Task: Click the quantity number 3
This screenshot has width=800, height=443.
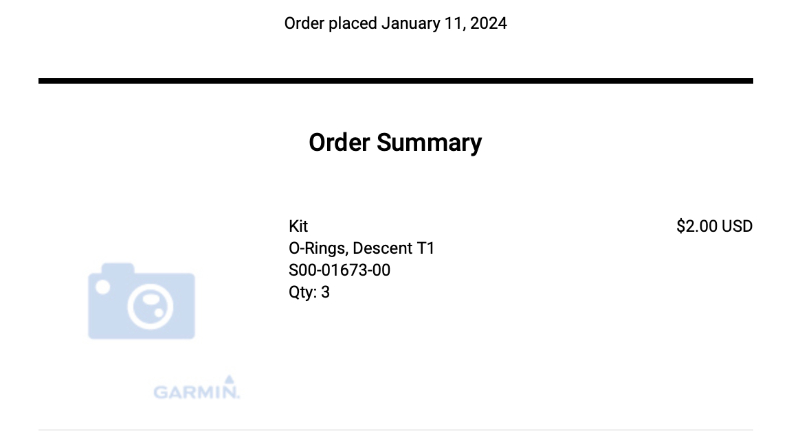Action: click(x=325, y=292)
